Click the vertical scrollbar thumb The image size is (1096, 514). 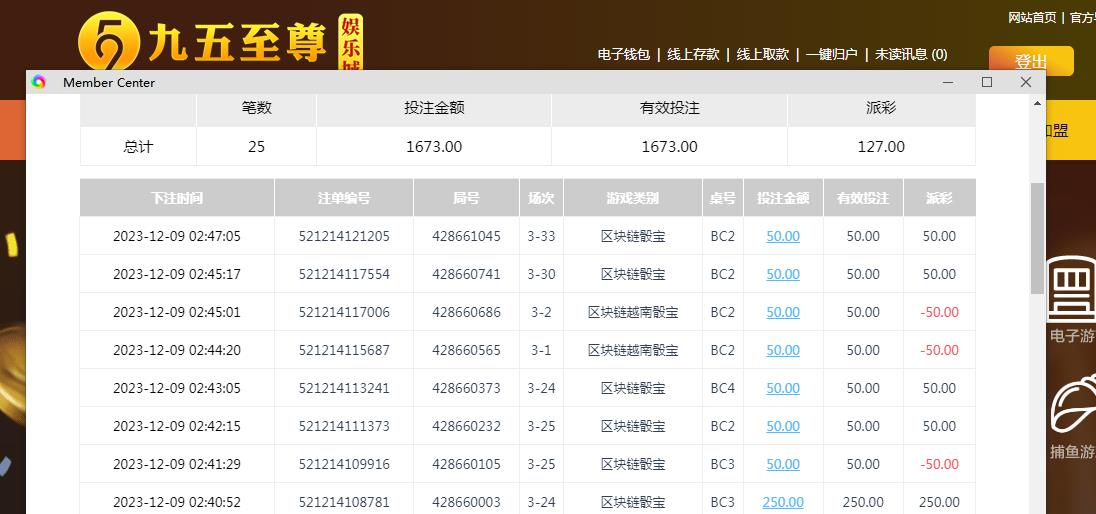pyautogui.click(x=1037, y=238)
